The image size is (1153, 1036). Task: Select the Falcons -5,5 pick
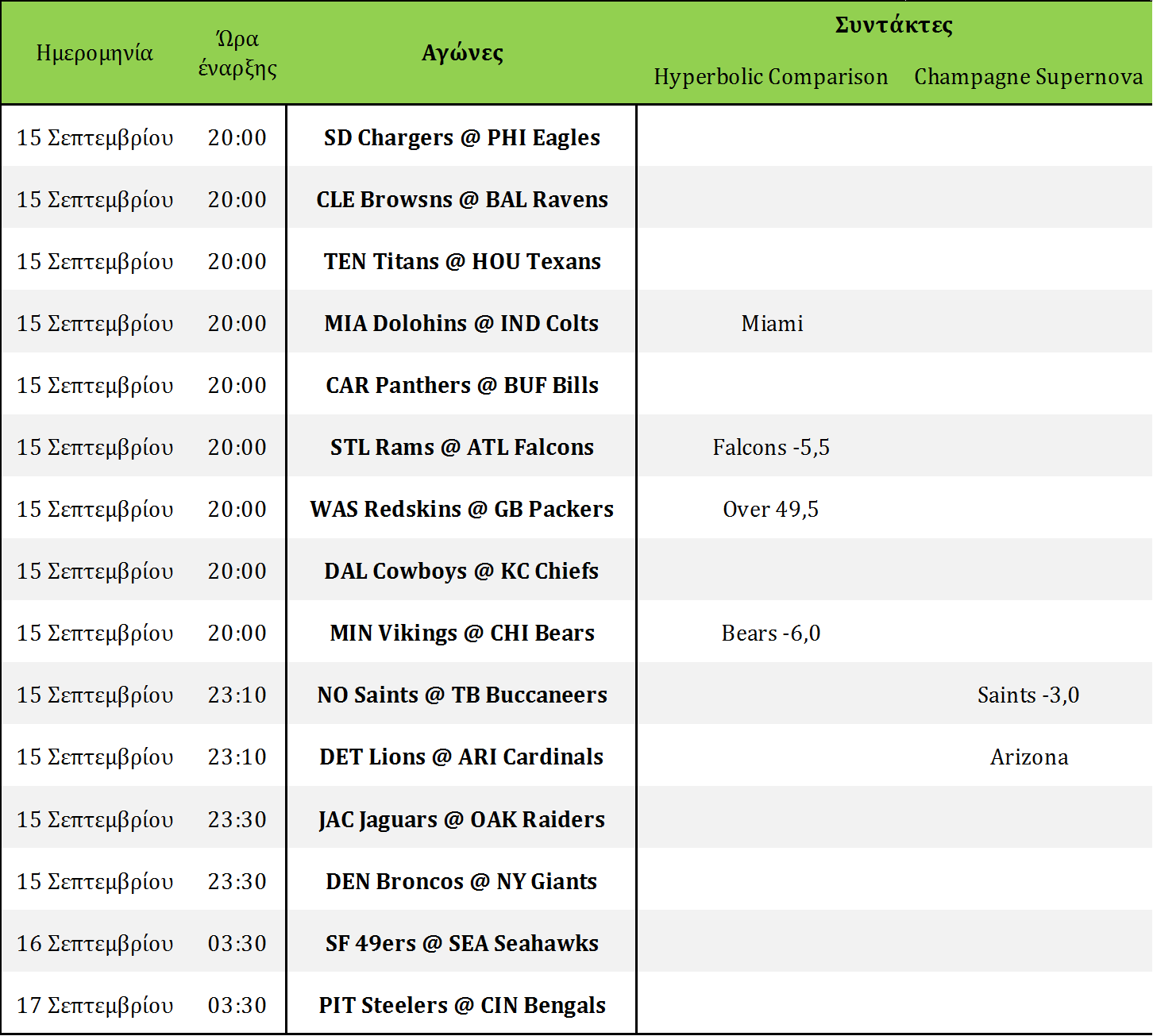(x=770, y=447)
